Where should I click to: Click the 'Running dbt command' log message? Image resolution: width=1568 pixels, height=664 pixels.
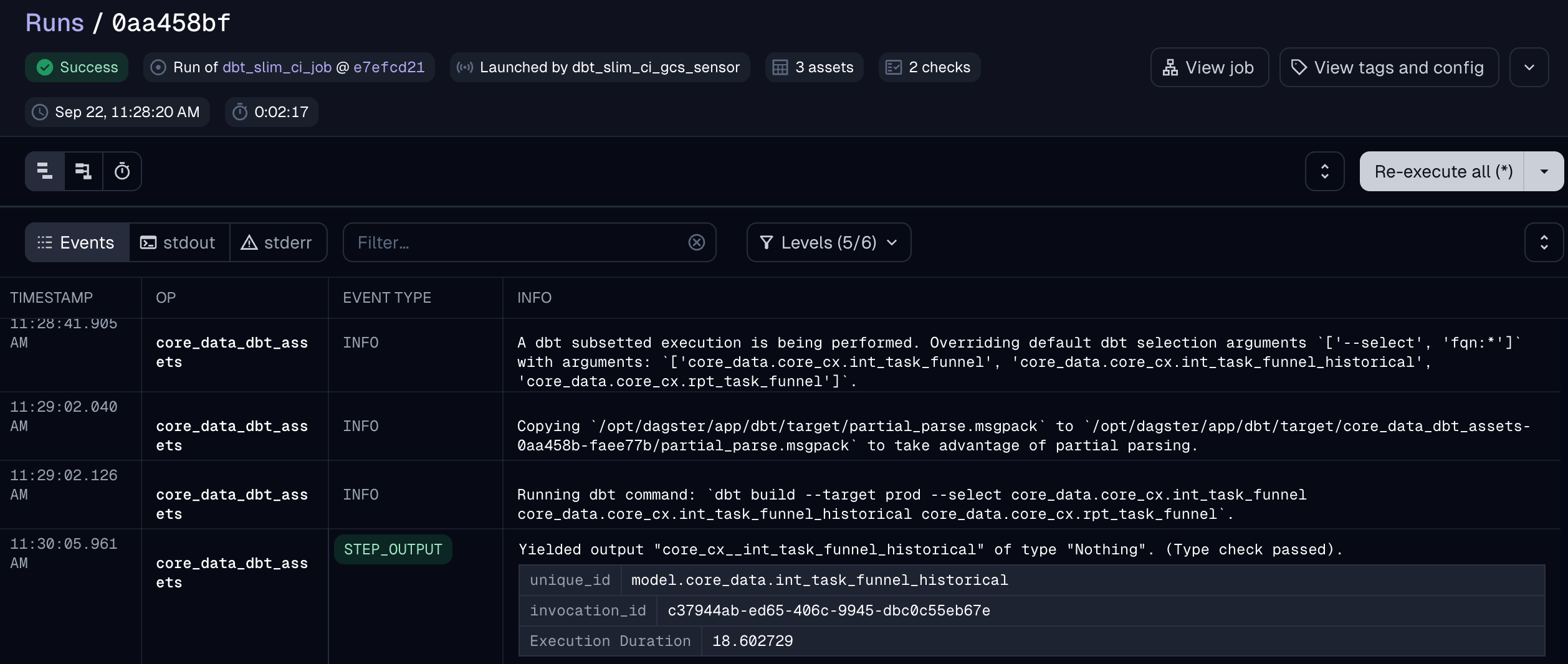click(x=912, y=504)
